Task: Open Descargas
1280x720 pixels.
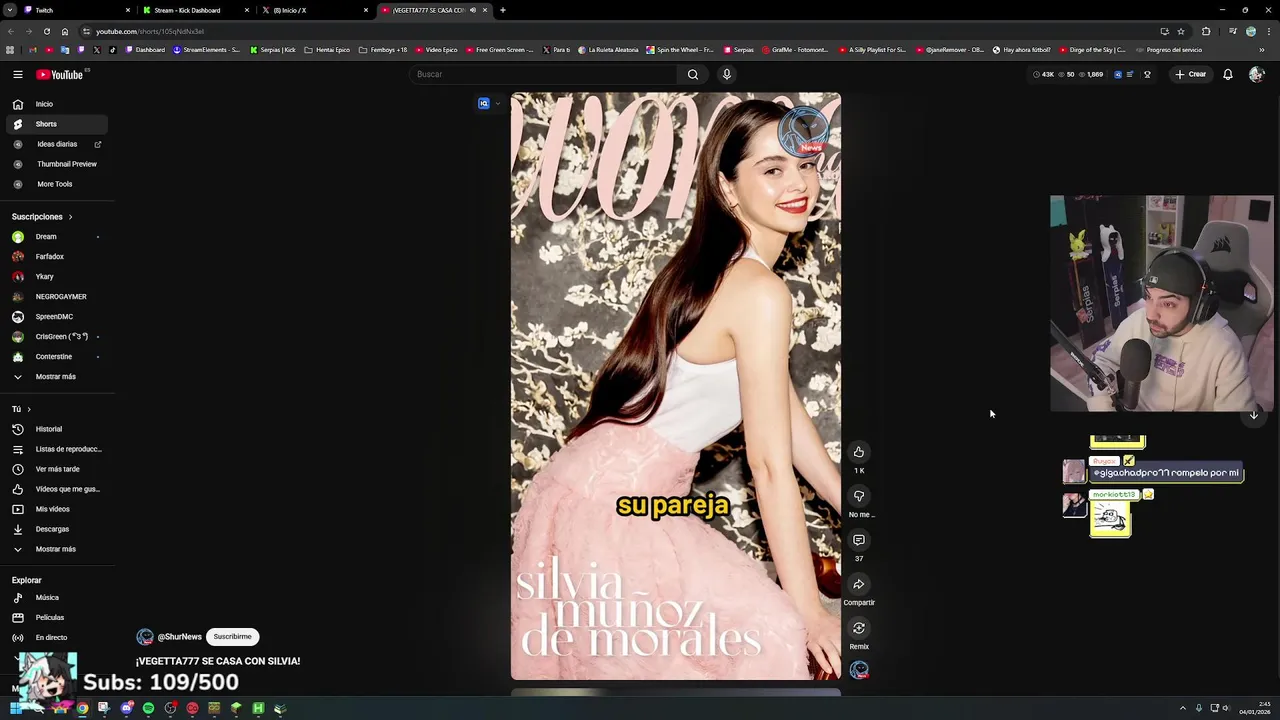Action: 58,529
